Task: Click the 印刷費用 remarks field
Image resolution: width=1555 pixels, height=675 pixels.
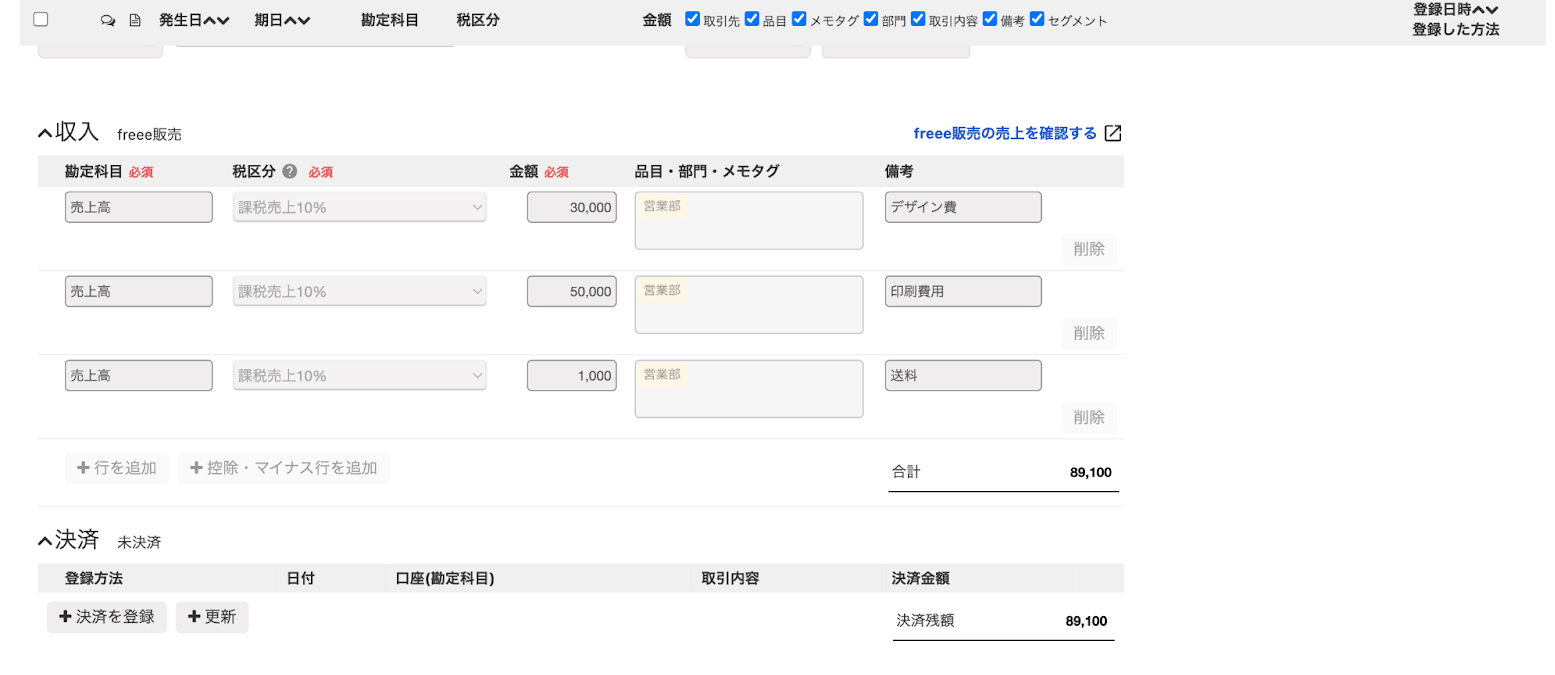Action: click(x=963, y=291)
